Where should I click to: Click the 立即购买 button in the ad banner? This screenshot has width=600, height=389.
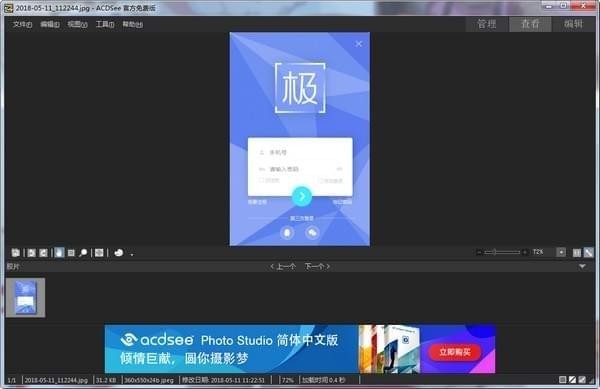[x=455, y=352]
